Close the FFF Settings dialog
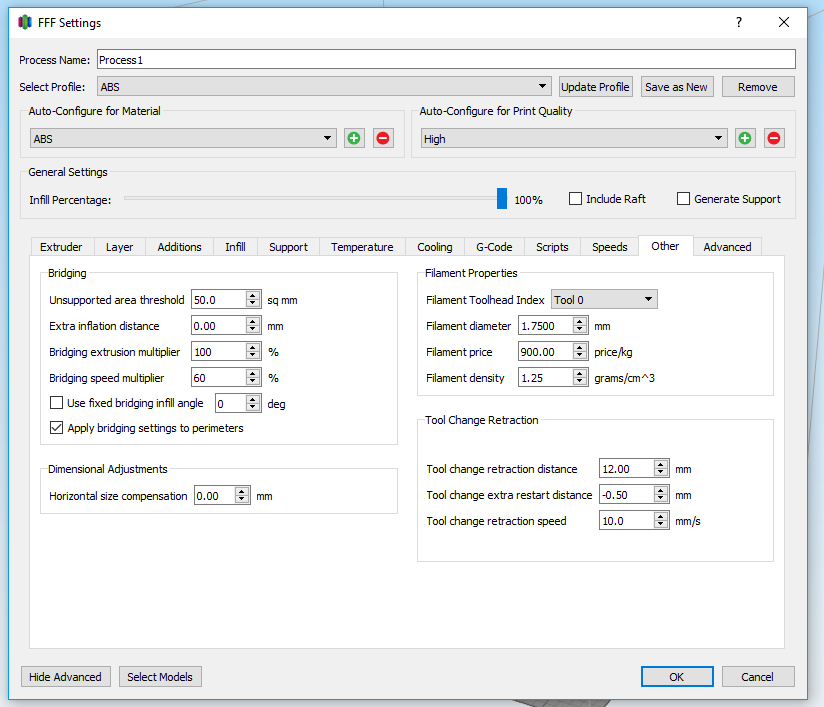Viewport: 824px width, 707px height. 784,22
